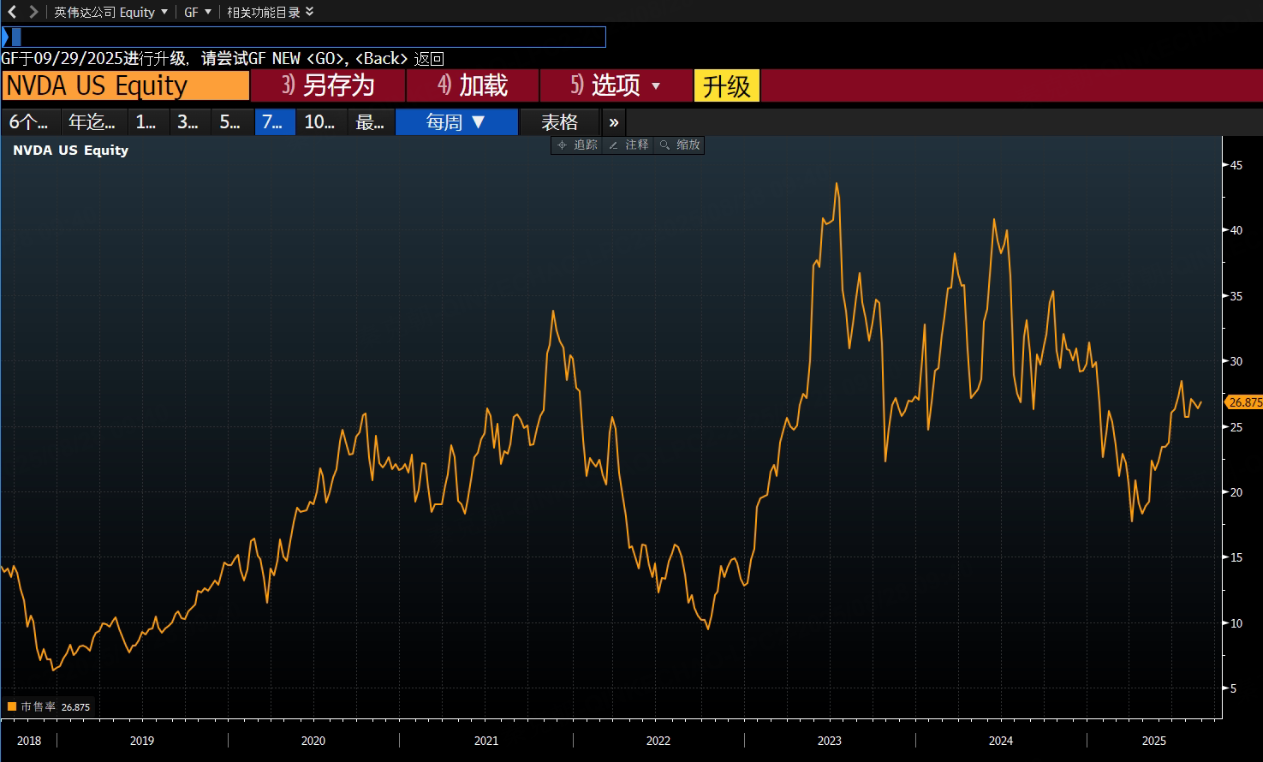Click the 2023 label on the time axis
This screenshot has height=762, width=1263.
coord(829,741)
